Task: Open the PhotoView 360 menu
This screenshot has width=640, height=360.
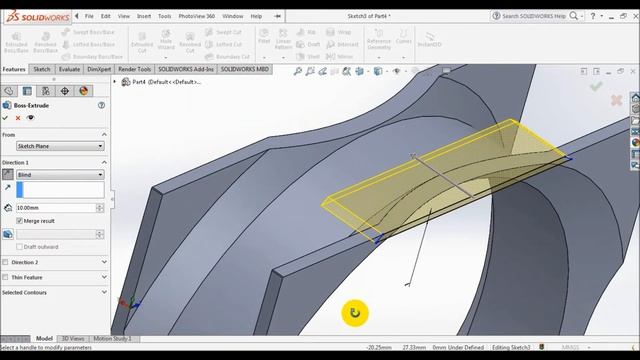Action: tap(197, 16)
